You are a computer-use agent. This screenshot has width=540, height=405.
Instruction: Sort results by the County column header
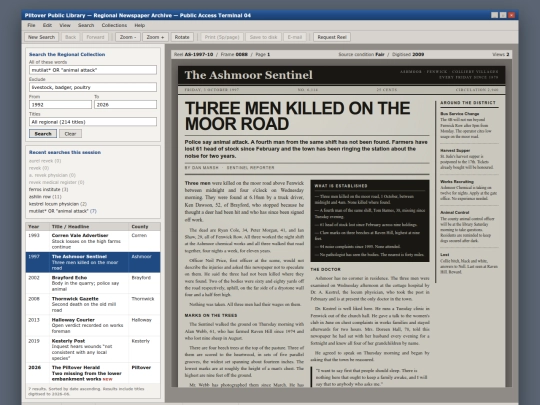coord(145,227)
